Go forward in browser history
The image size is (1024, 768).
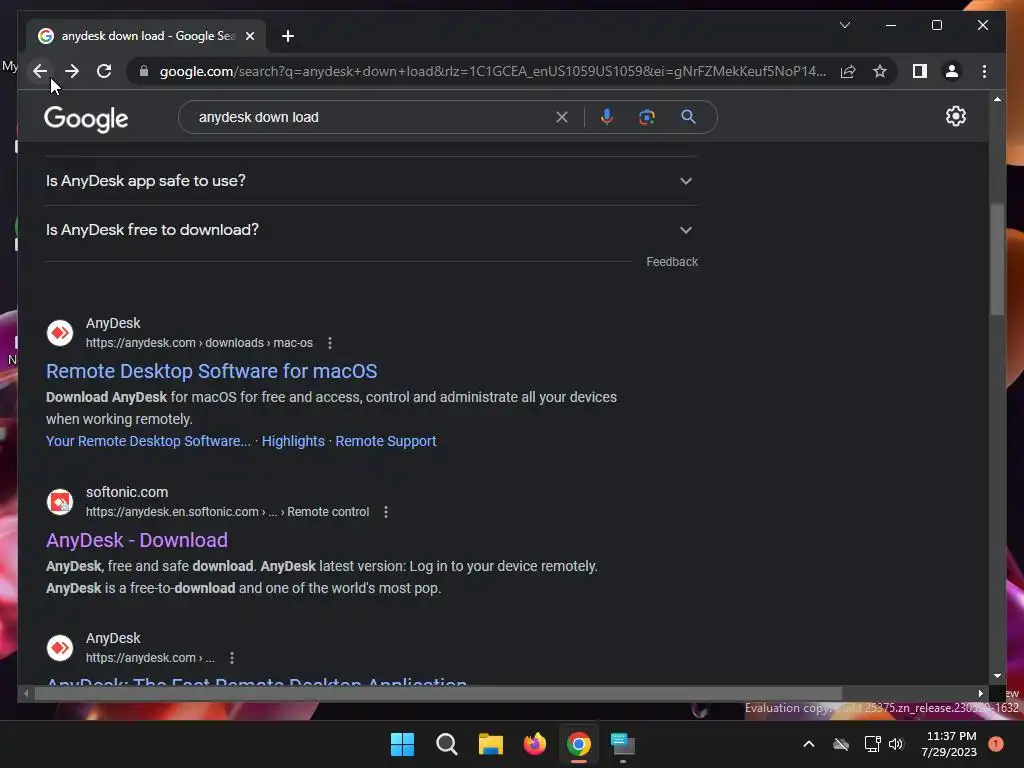[72, 71]
